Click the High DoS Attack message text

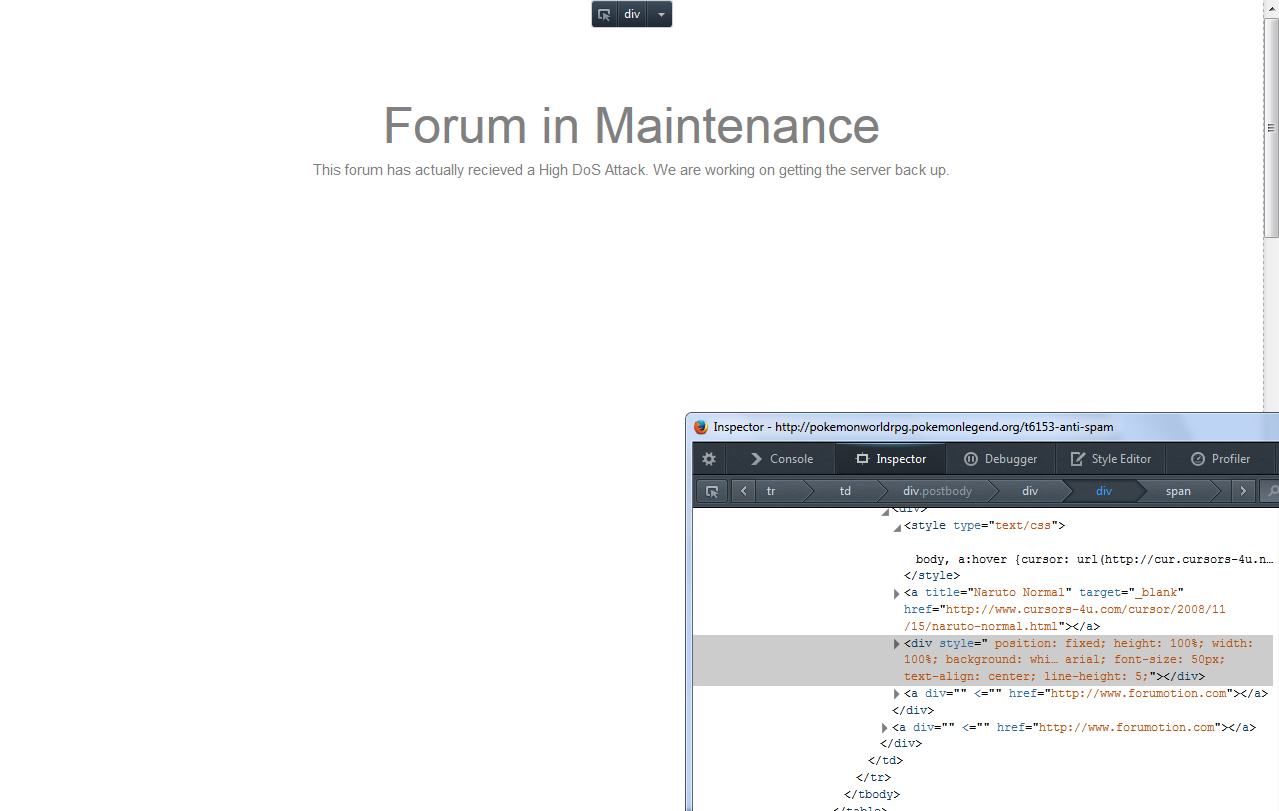pos(631,170)
